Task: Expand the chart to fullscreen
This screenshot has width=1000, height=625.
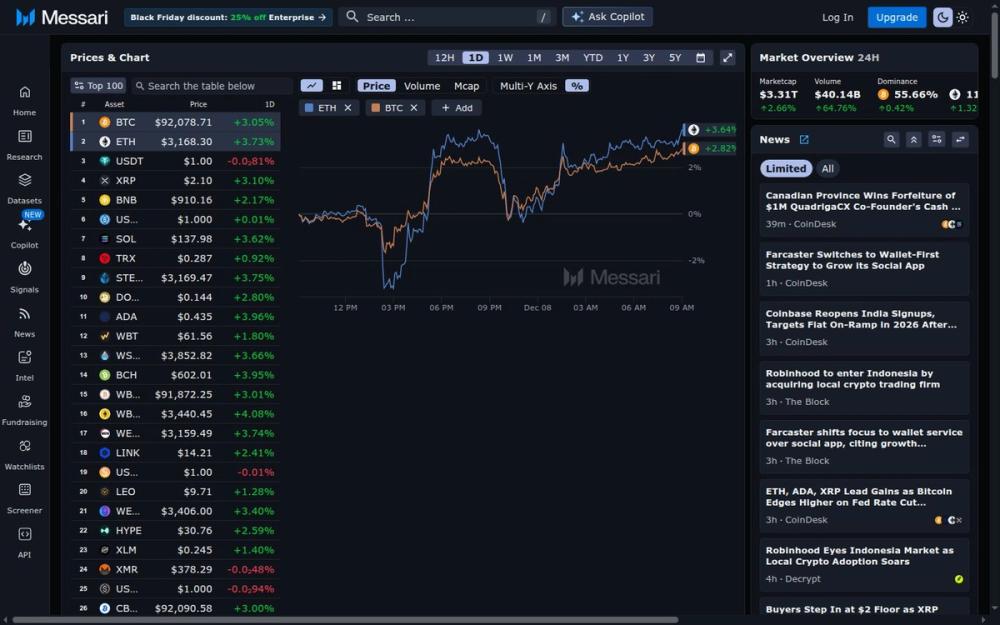Action: pos(727,57)
